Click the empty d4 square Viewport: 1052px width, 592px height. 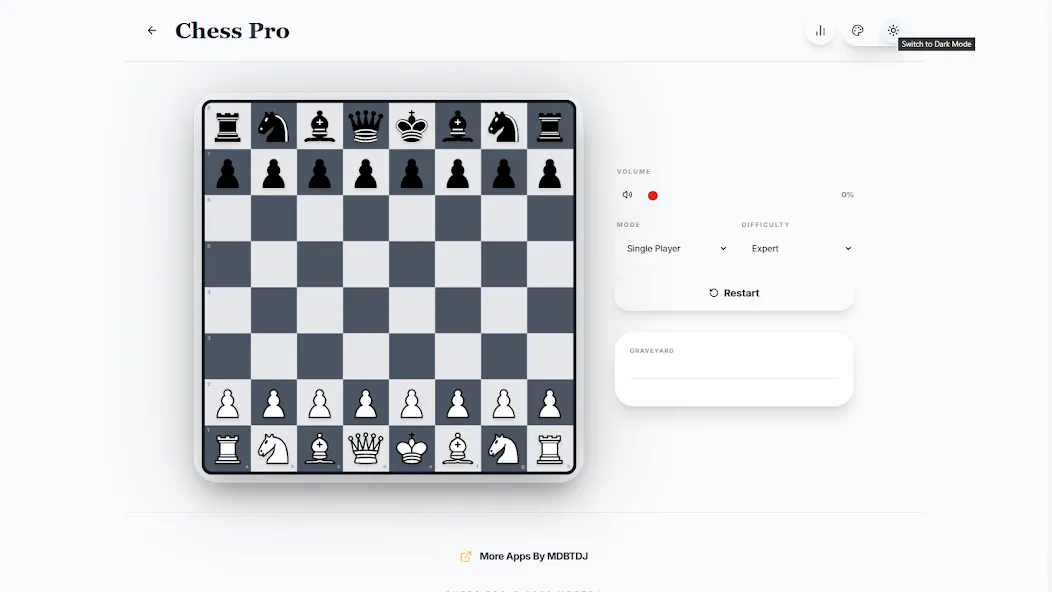[x=366, y=311]
